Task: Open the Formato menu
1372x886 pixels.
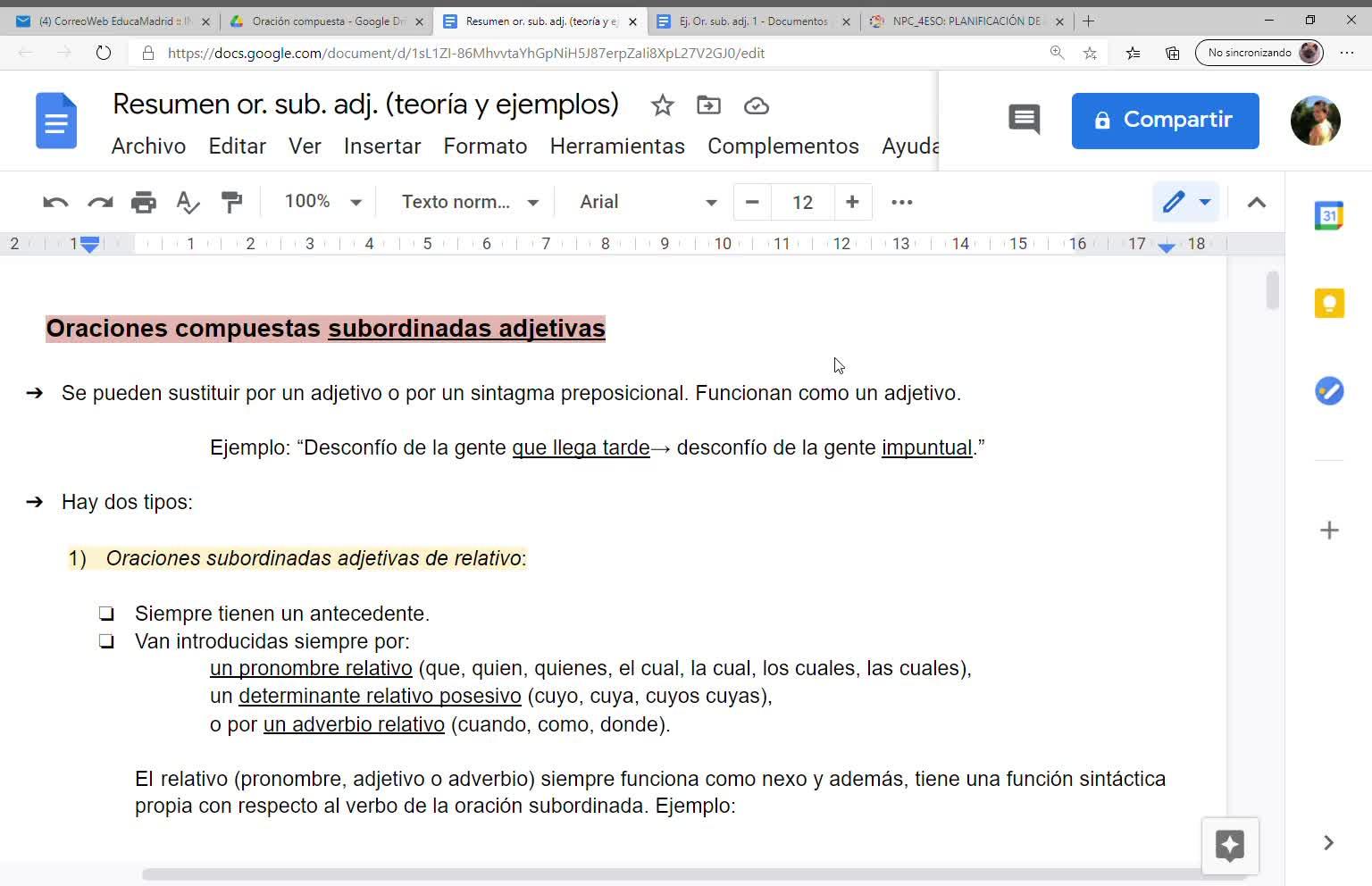Action: [x=485, y=146]
